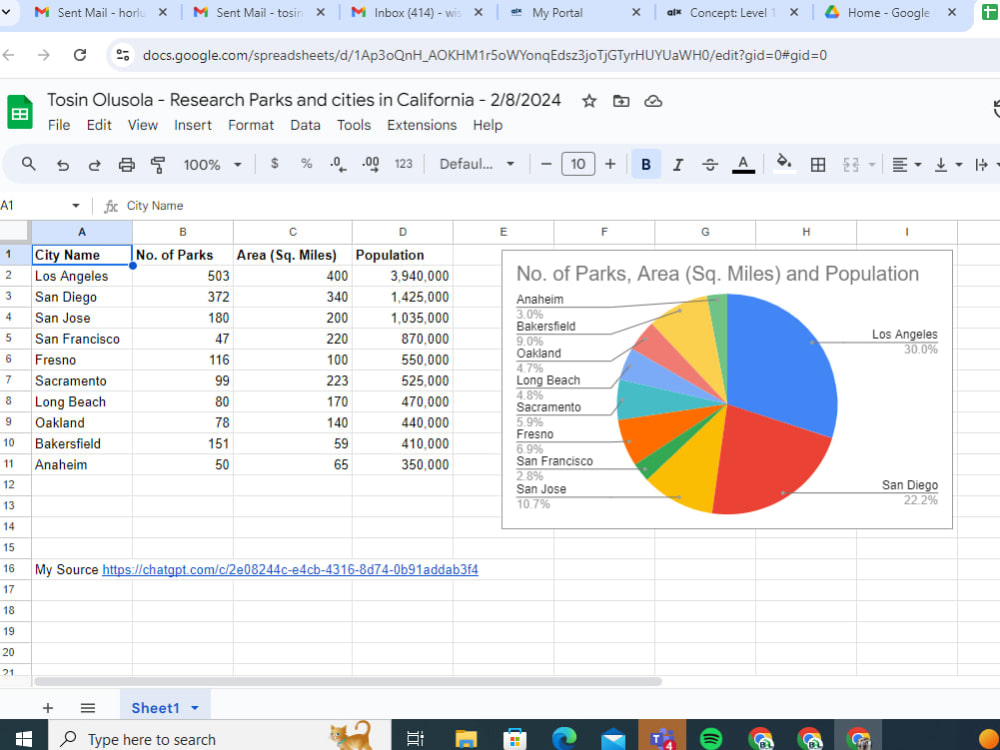Viewport: 1000px width, 750px height.
Task: Open the Insert menu
Action: [x=193, y=125]
